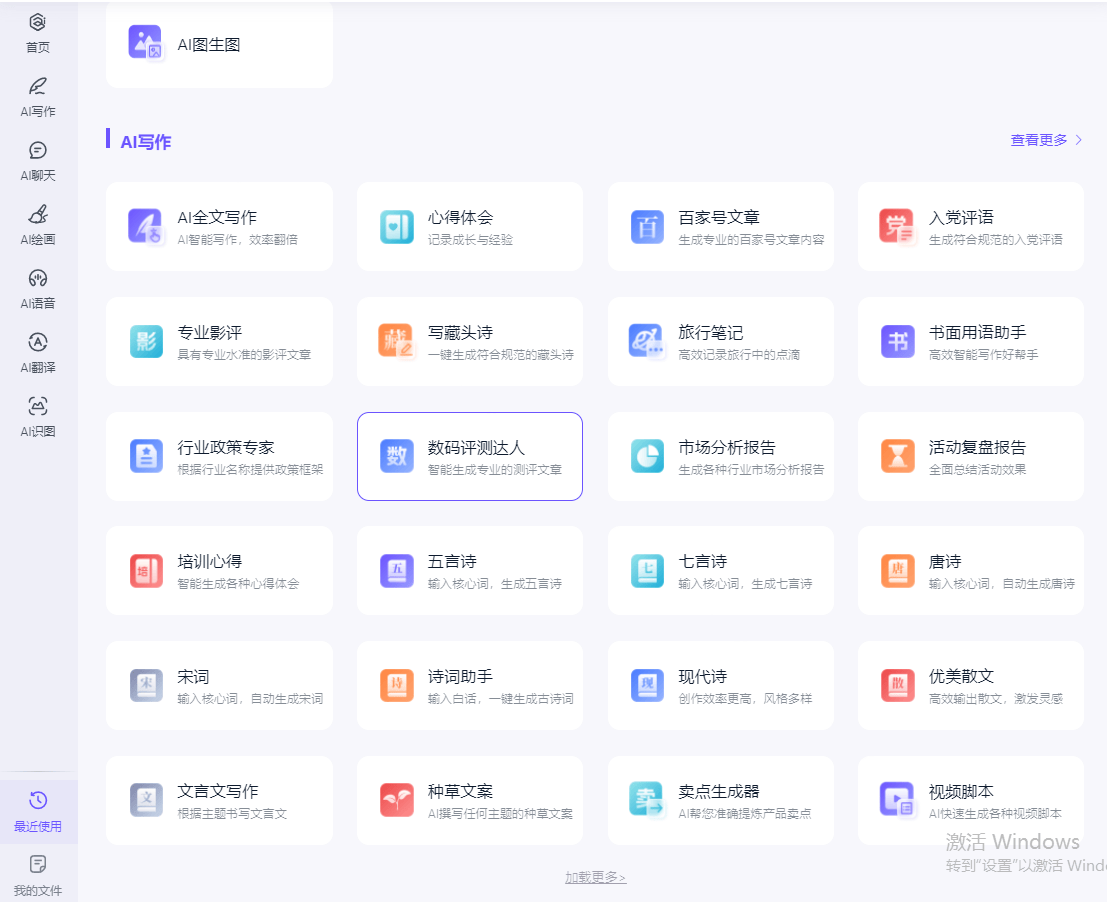Open 我的文件 in the sidebar
Image resolution: width=1107 pixels, height=902 pixels.
click(38, 874)
